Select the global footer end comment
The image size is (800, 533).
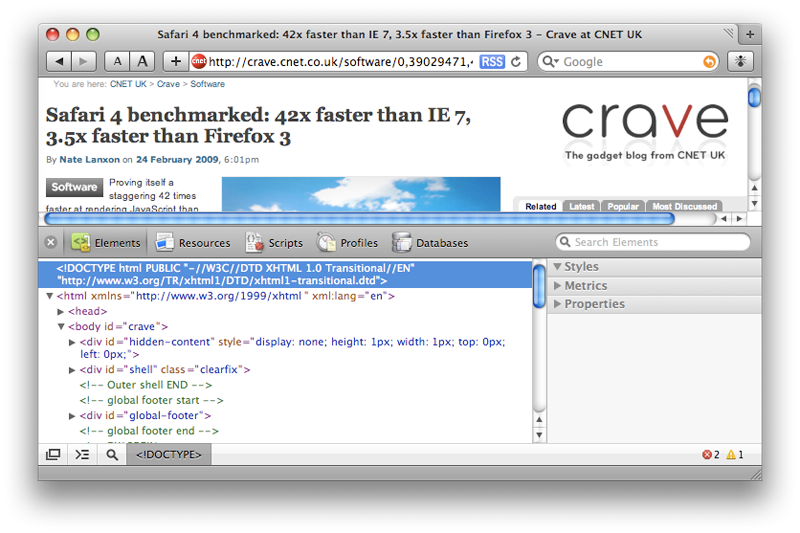(x=149, y=431)
